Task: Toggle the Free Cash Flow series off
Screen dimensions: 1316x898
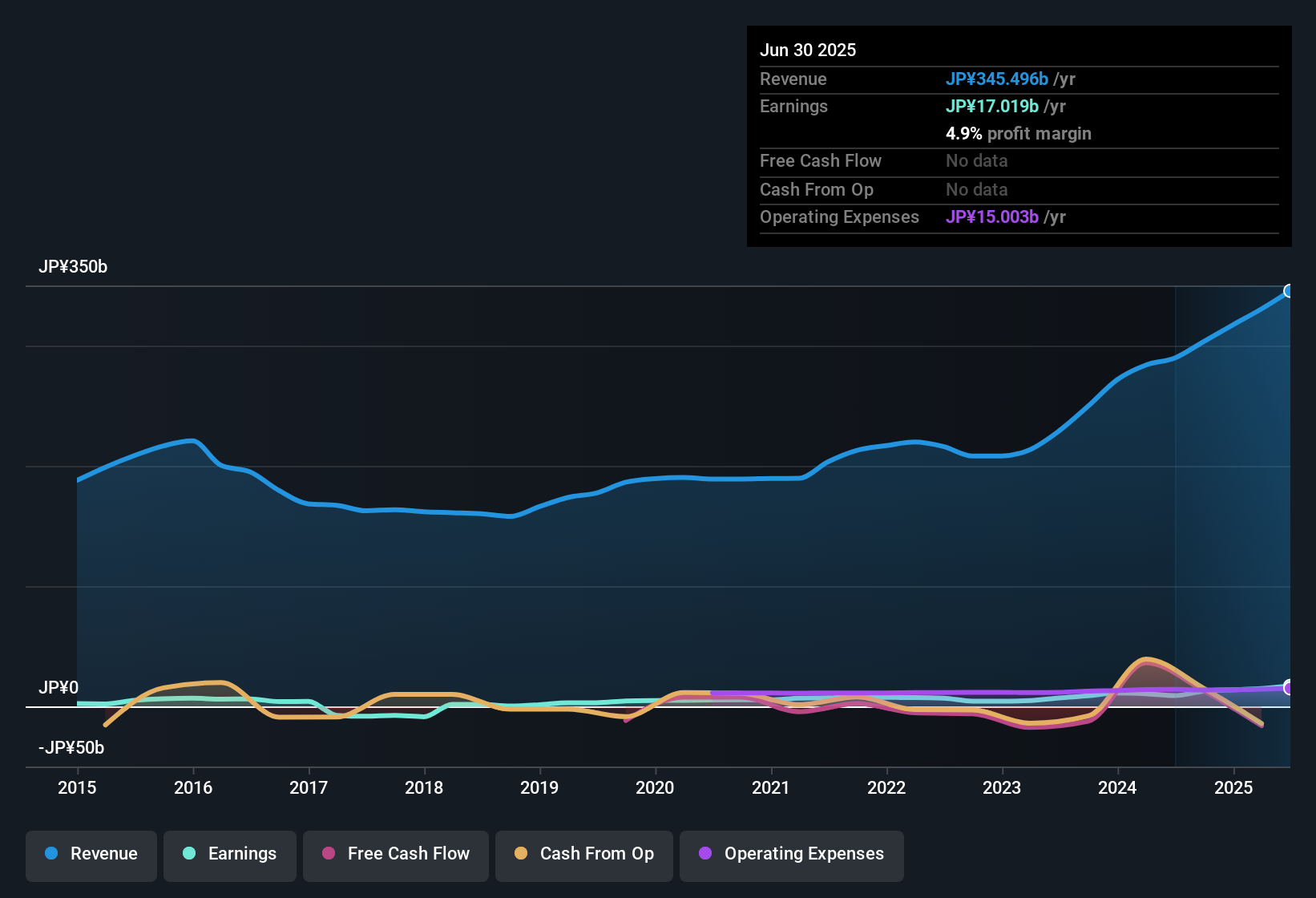Action: [x=395, y=854]
